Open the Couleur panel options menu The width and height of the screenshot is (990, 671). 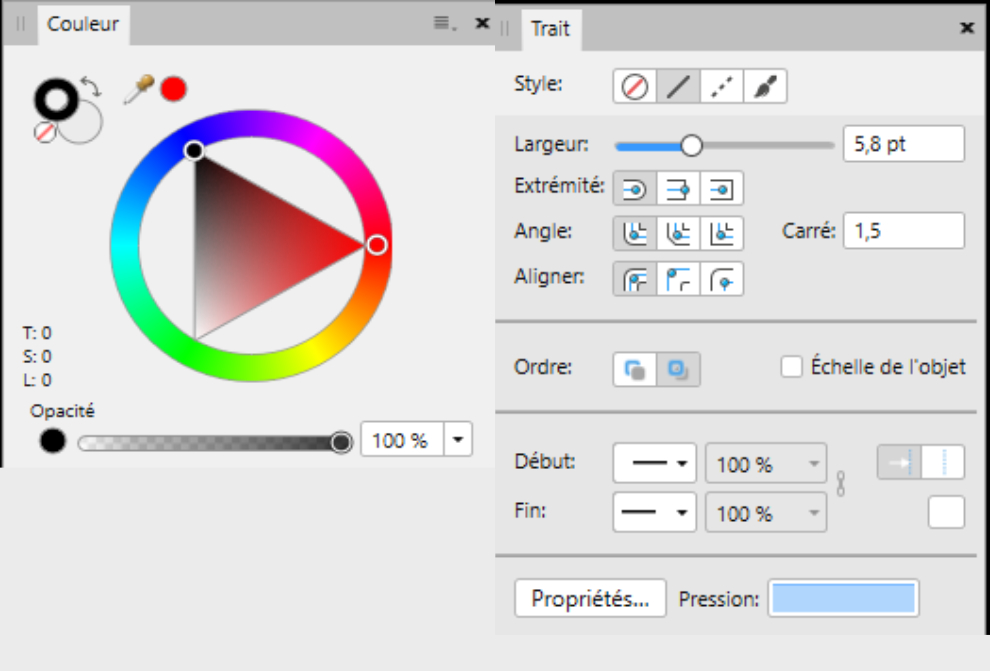[444, 24]
